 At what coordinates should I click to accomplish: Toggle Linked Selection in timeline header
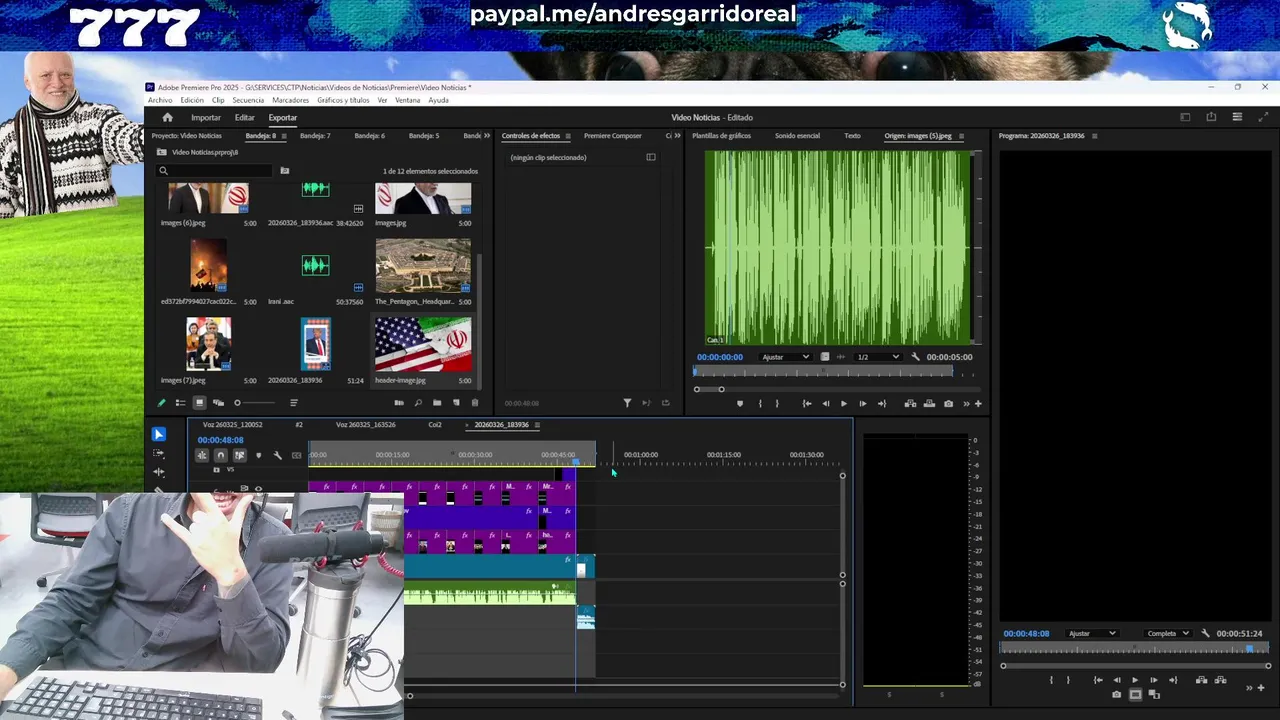tap(239, 455)
